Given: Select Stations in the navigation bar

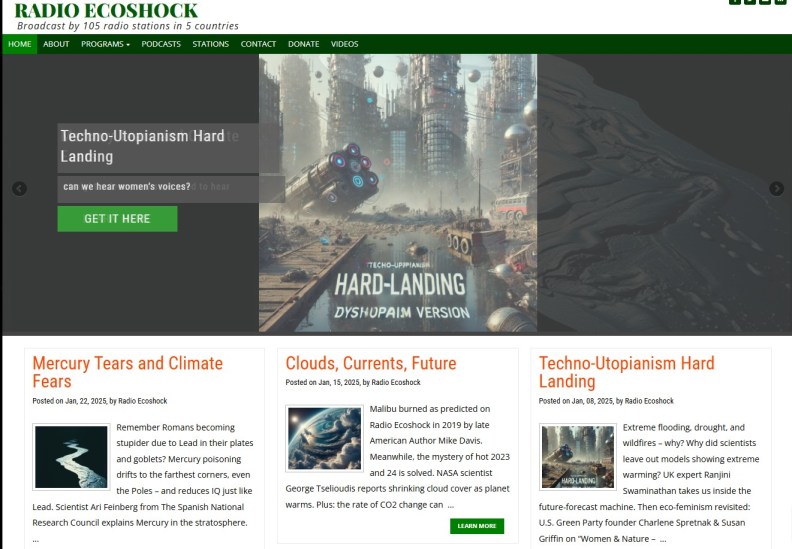Looking at the screenshot, I should [x=210, y=44].
